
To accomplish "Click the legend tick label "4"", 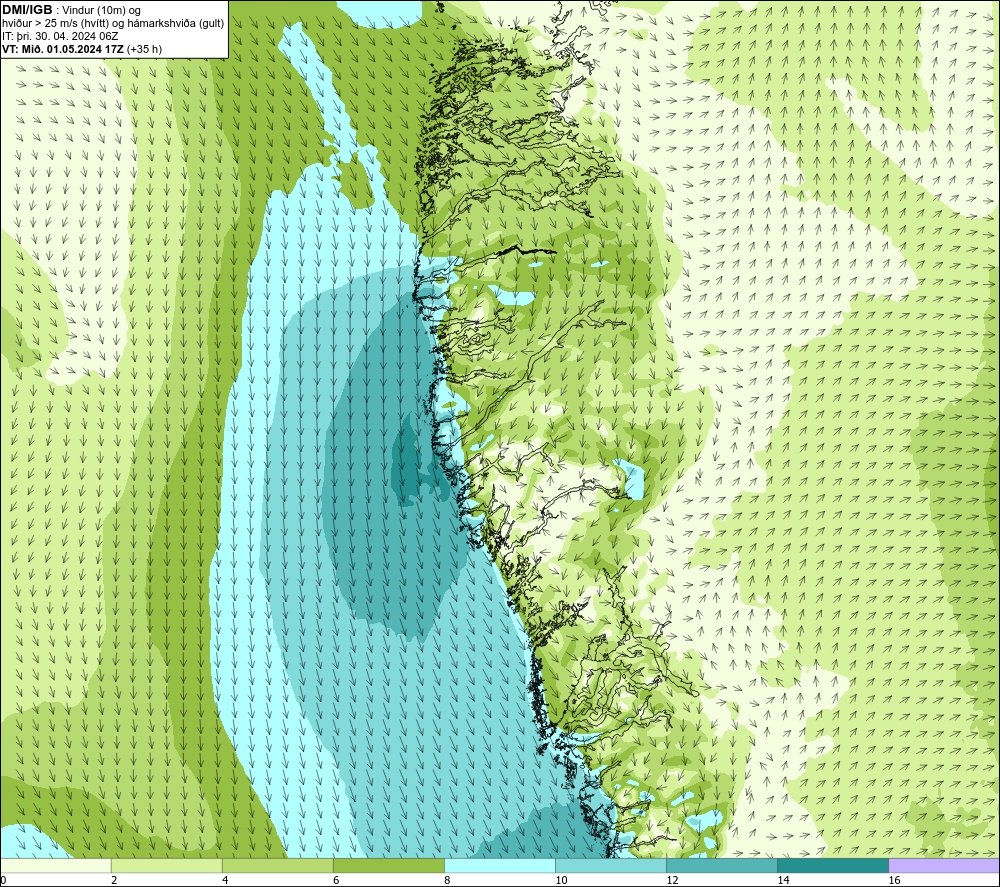I will (x=225, y=881).
